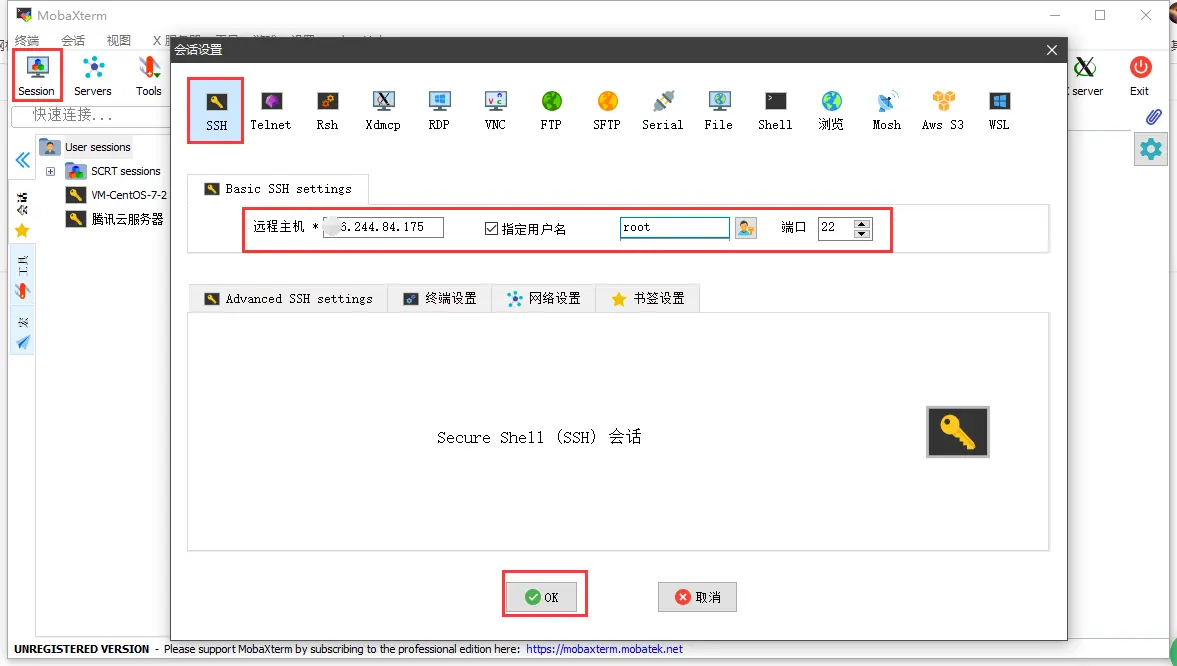Image resolution: width=1177 pixels, height=666 pixels.
Task: Expand the SCRT sessions tree node
Action: 50,171
